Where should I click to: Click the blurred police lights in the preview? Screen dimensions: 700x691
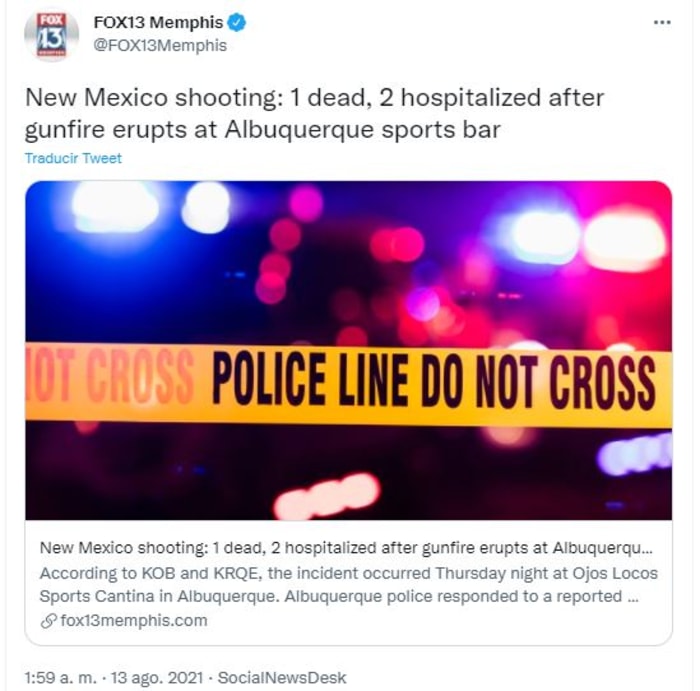pos(349,261)
